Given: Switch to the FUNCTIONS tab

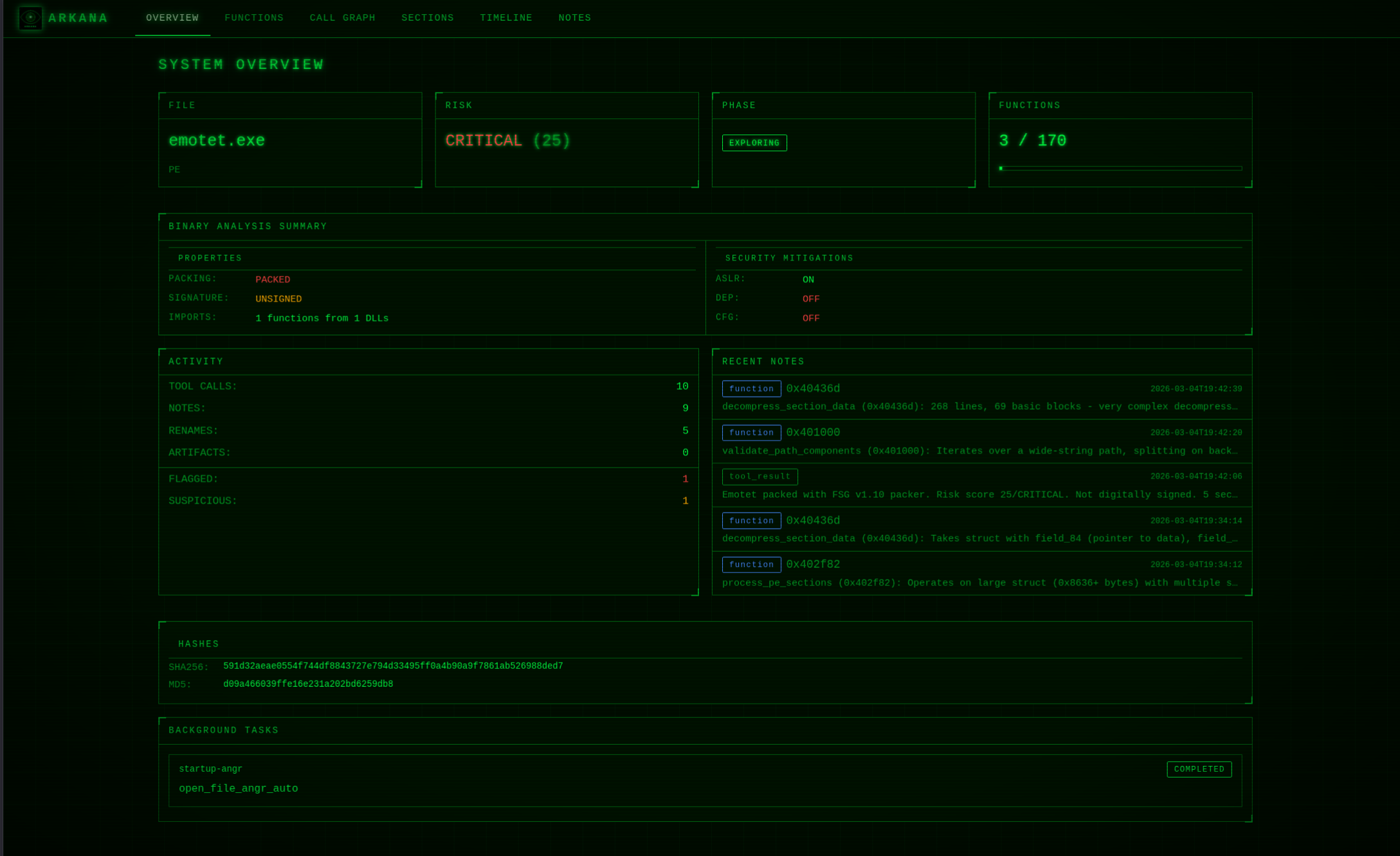Looking at the screenshot, I should (254, 17).
